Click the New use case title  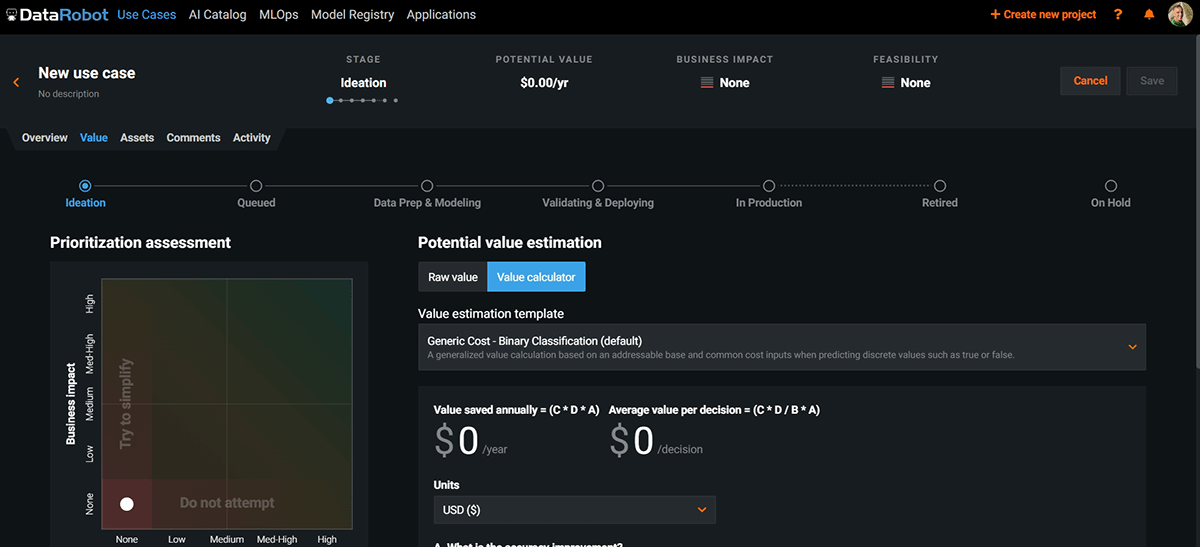pyautogui.click(x=86, y=73)
